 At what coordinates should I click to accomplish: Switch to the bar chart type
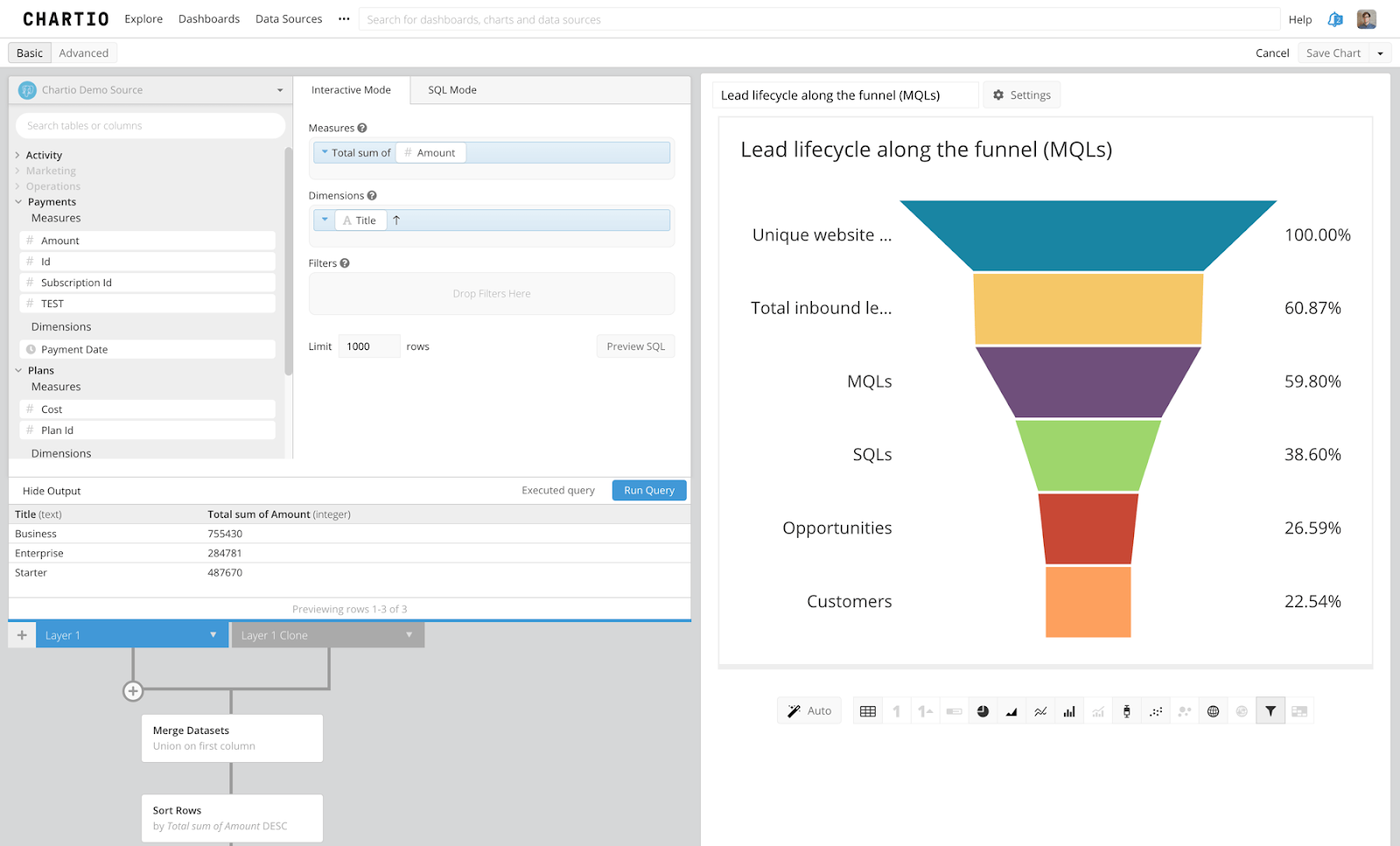pos(1069,710)
